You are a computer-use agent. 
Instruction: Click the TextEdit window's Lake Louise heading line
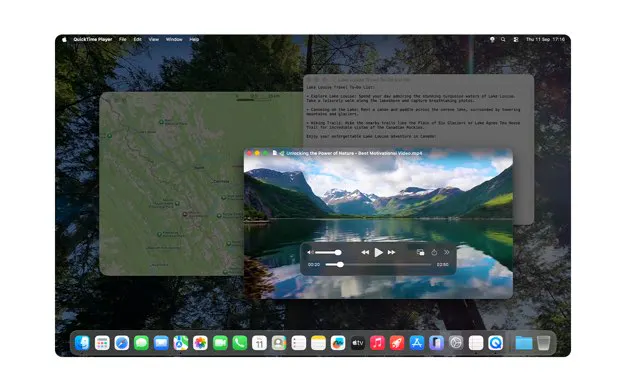[x=340, y=87]
